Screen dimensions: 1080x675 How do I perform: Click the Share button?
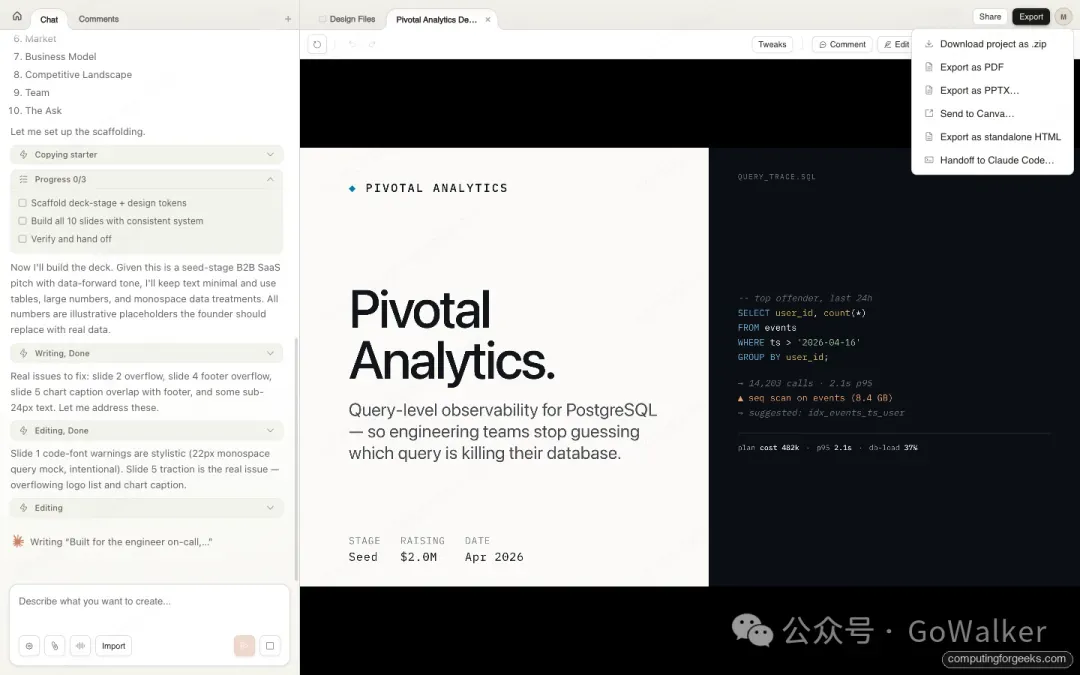pos(990,17)
